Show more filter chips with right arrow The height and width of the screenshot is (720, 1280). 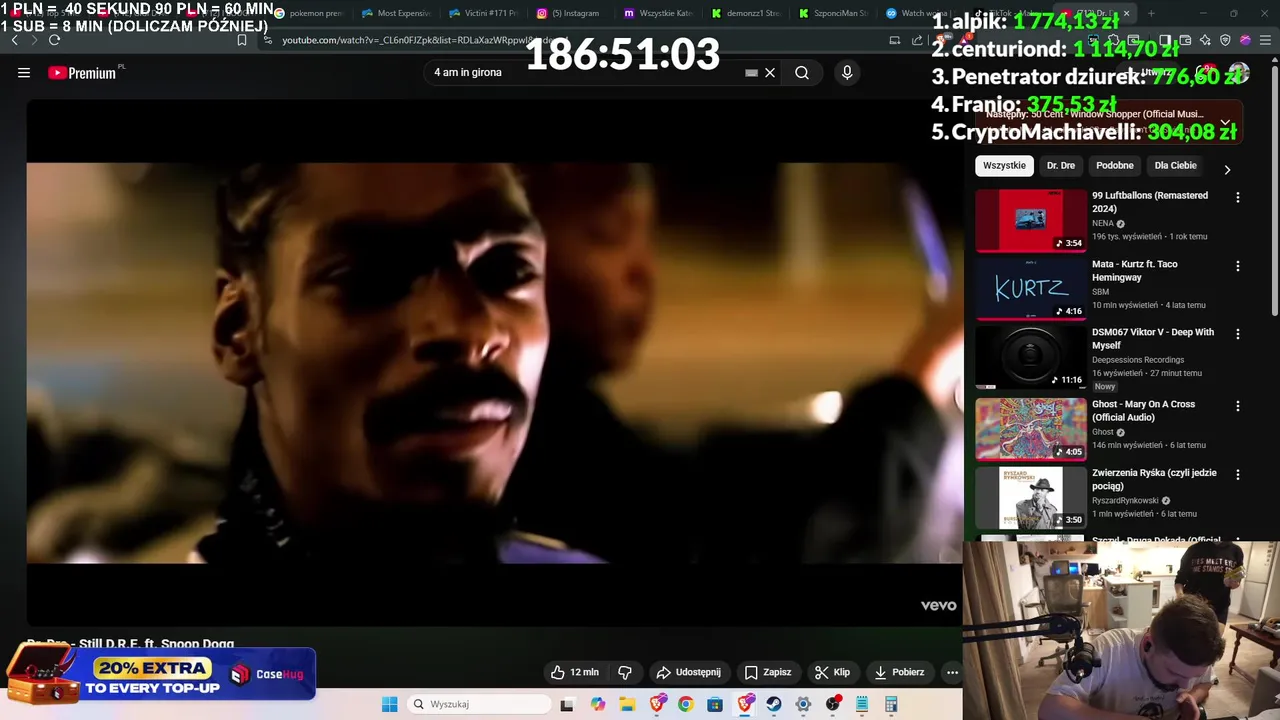point(1227,169)
